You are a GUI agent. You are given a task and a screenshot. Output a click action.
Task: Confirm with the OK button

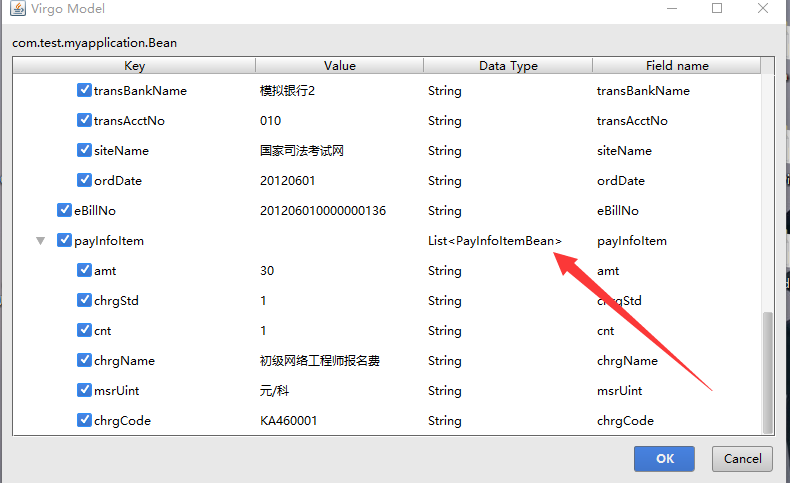(664, 458)
